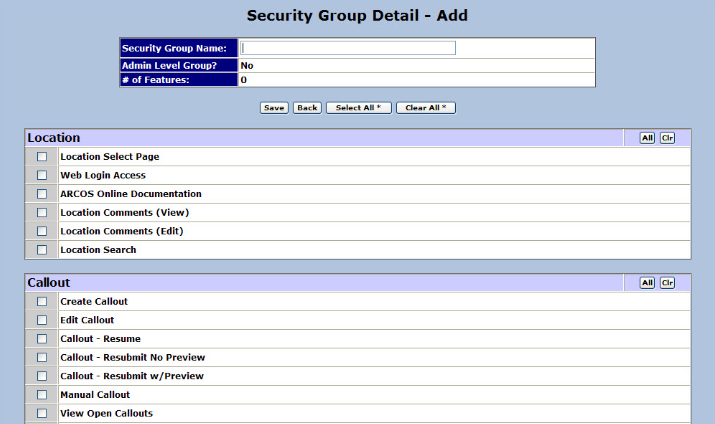The width and height of the screenshot is (715, 424).
Task: Click All button in Location section
Action: (647, 138)
